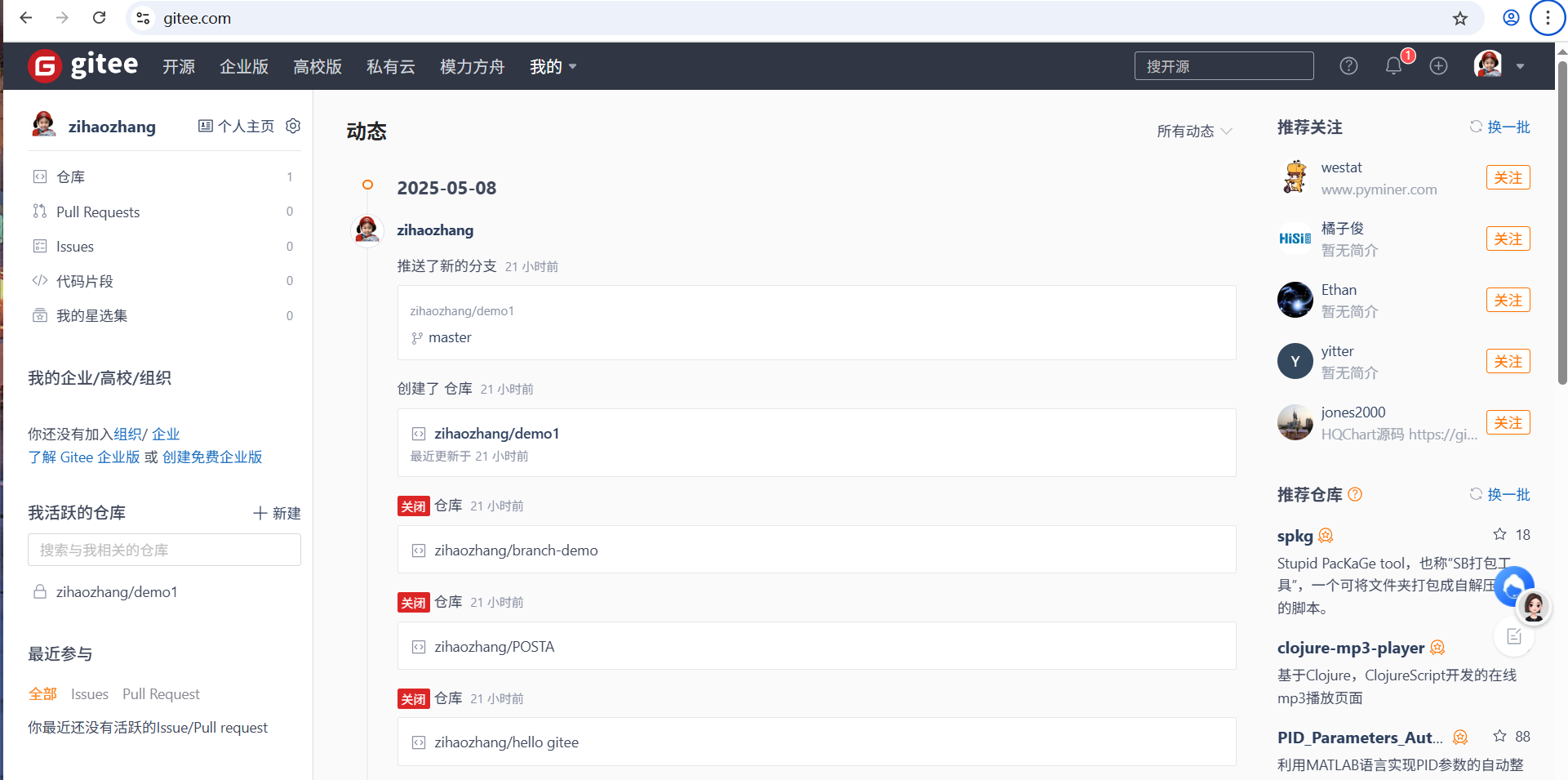Select the Pull Request tab under 最近参与
The height and width of the screenshot is (780, 1568).
pyautogui.click(x=161, y=693)
